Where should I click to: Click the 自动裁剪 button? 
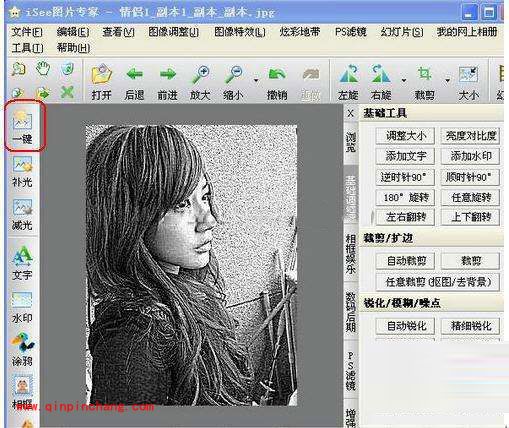tap(405, 261)
